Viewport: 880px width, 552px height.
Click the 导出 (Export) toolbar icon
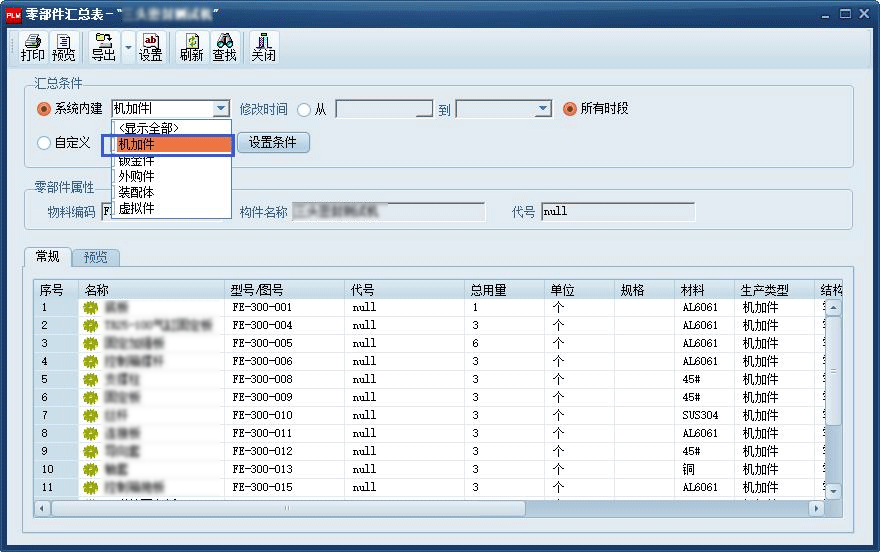coord(103,47)
